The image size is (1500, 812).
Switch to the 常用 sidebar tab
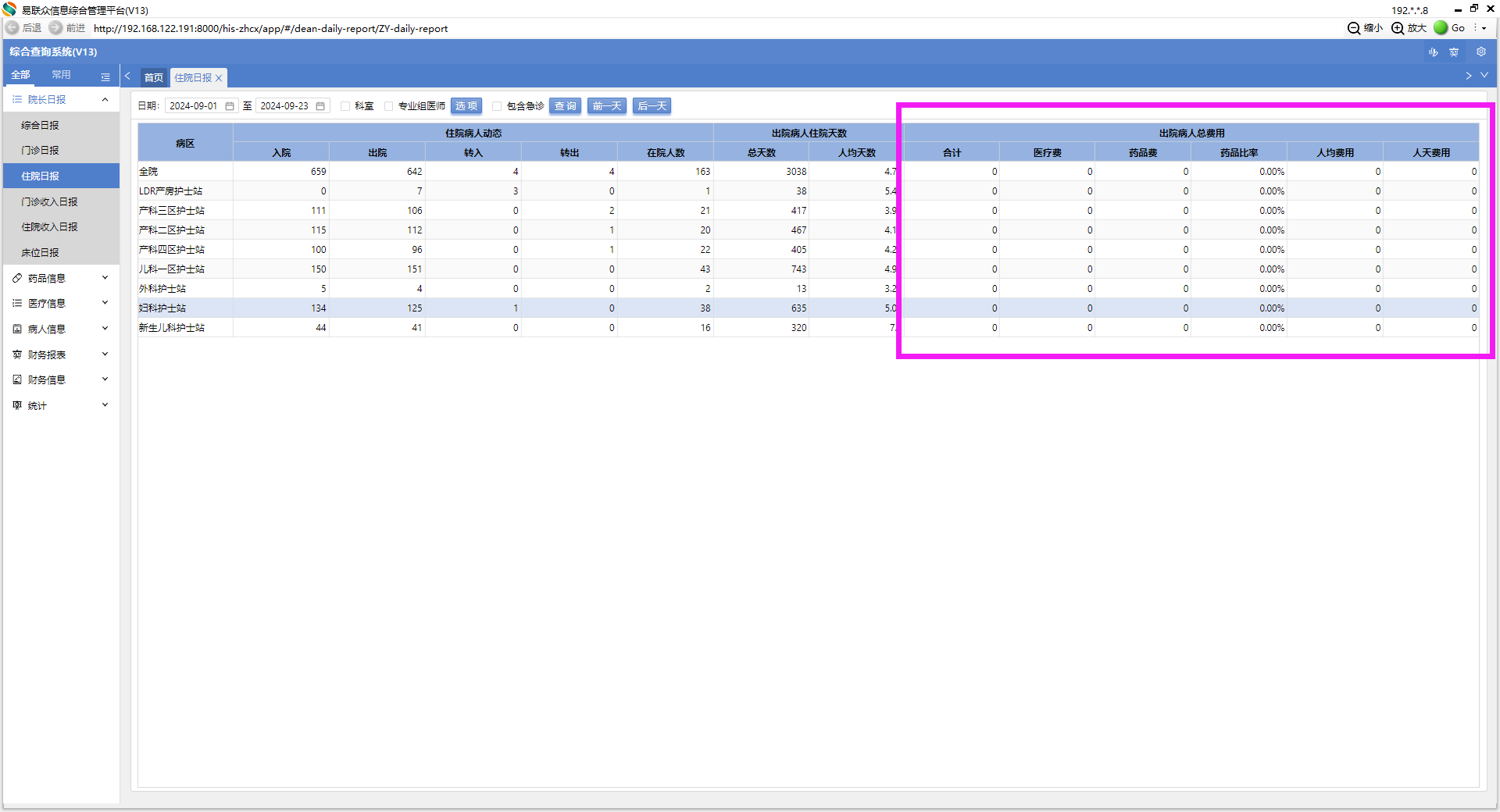61,75
